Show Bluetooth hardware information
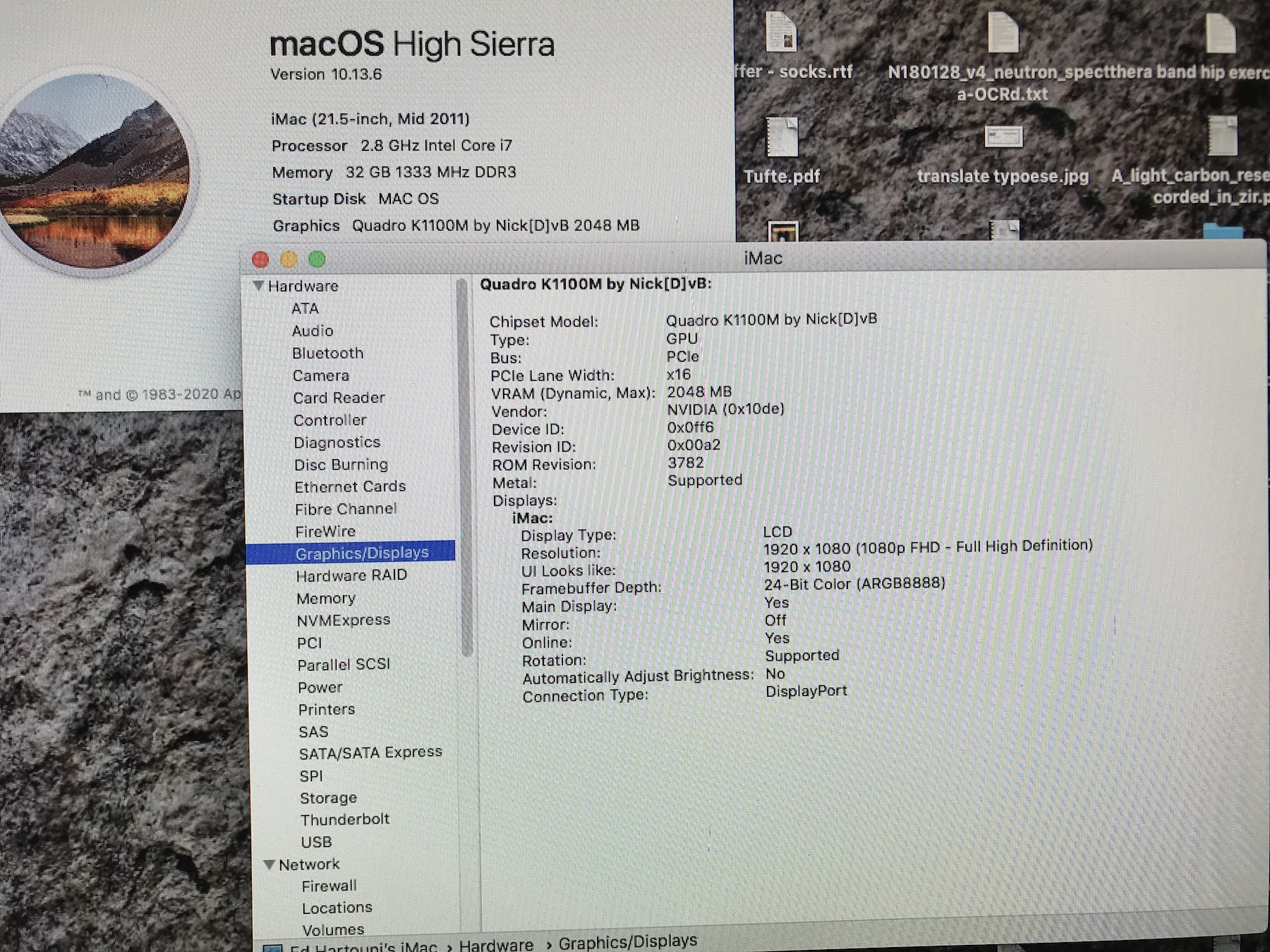1270x952 pixels. (x=328, y=353)
